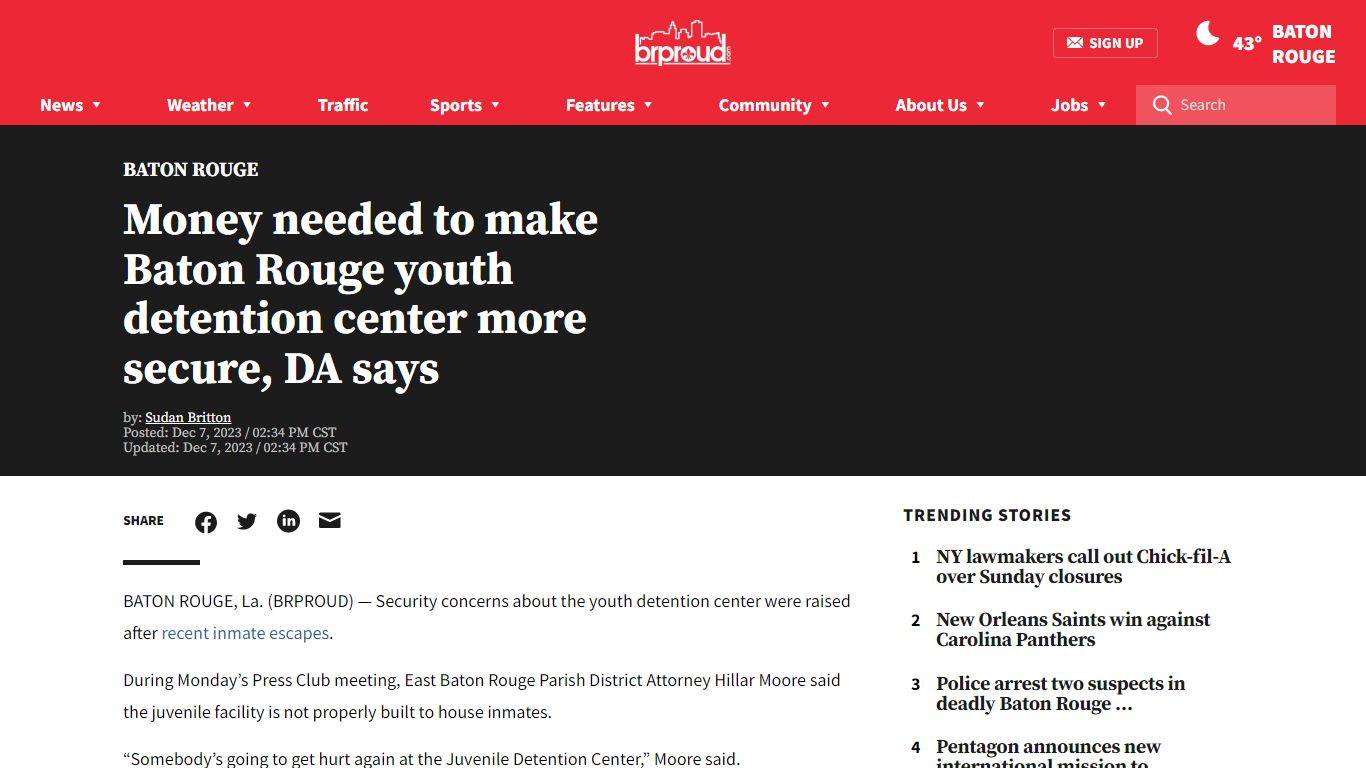Click the Updated Dec 7, 2023 timestamp
The image size is (1366, 768).
click(235, 448)
